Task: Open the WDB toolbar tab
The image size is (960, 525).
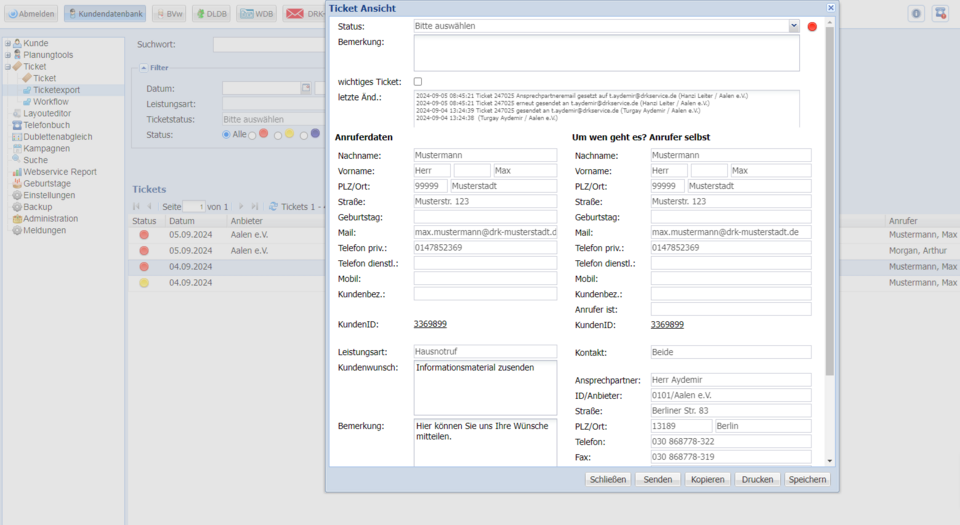Action: coord(257,13)
